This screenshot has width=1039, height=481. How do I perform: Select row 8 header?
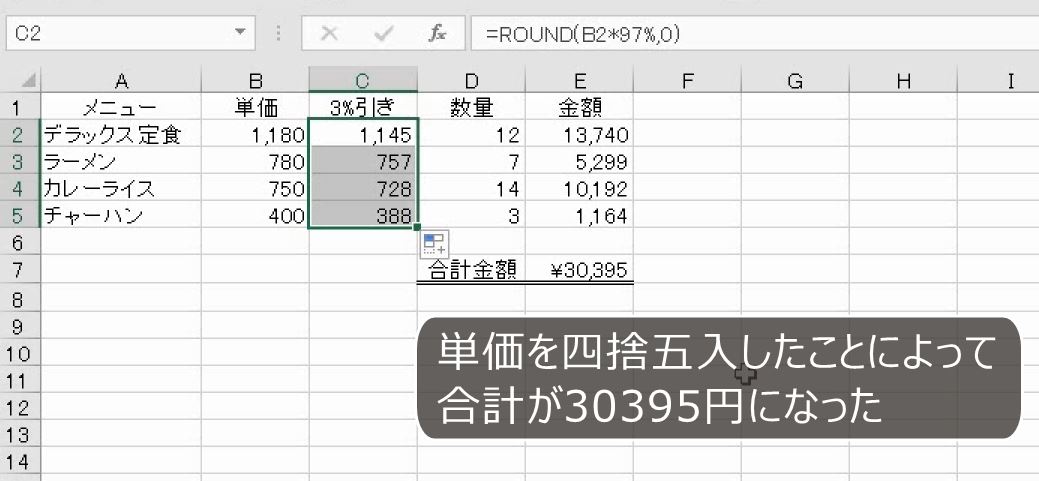click(20, 299)
